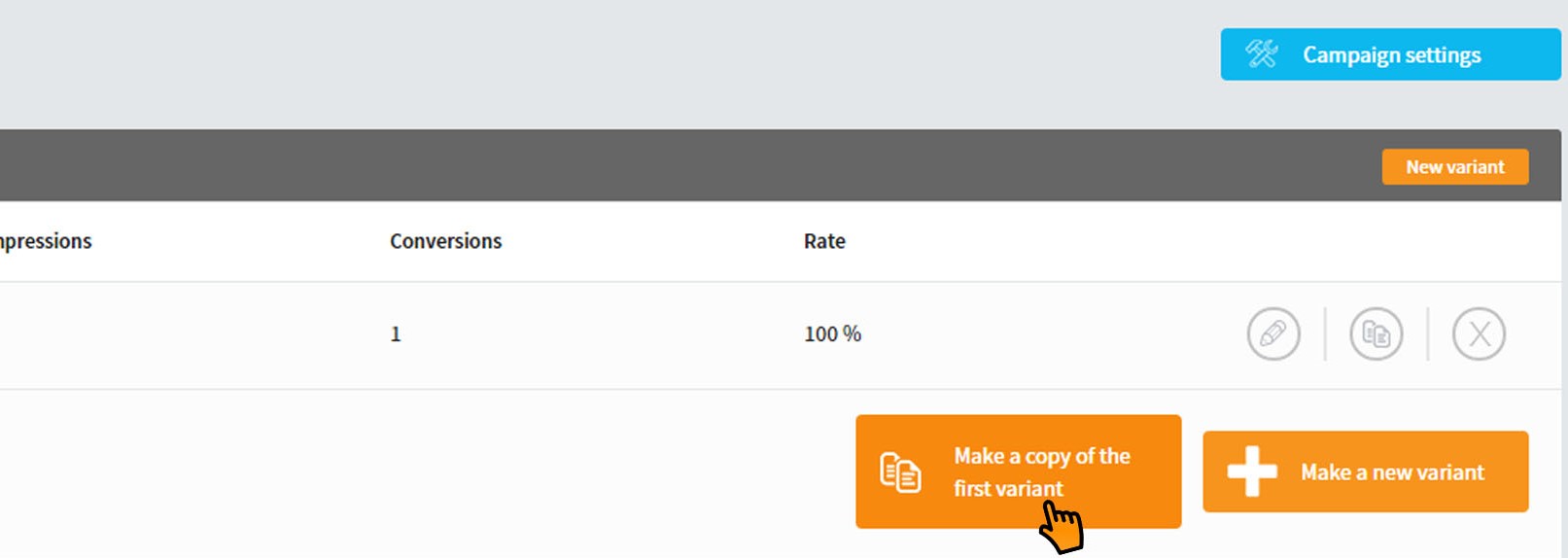The width and height of the screenshot is (1568, 558).
Task: Delete the variant with the X icon
Action: pos(1479,333)
